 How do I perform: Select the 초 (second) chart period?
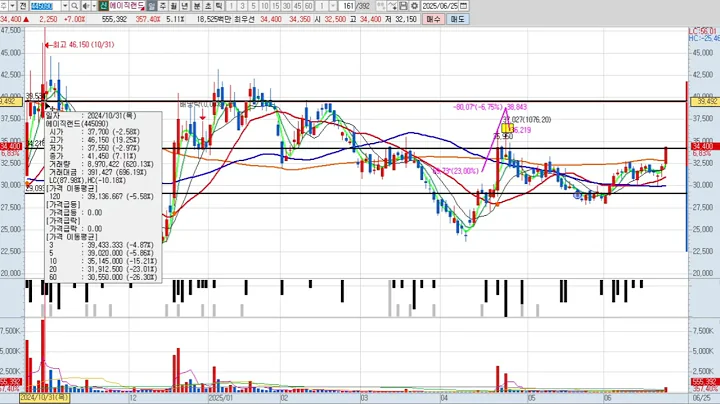(x=208, y=6)
